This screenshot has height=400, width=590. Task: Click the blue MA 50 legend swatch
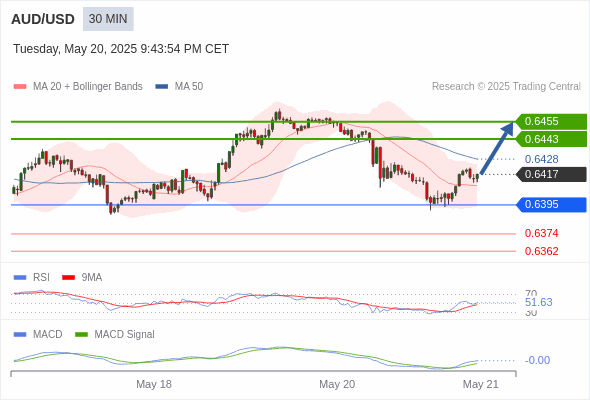(161, 87)
